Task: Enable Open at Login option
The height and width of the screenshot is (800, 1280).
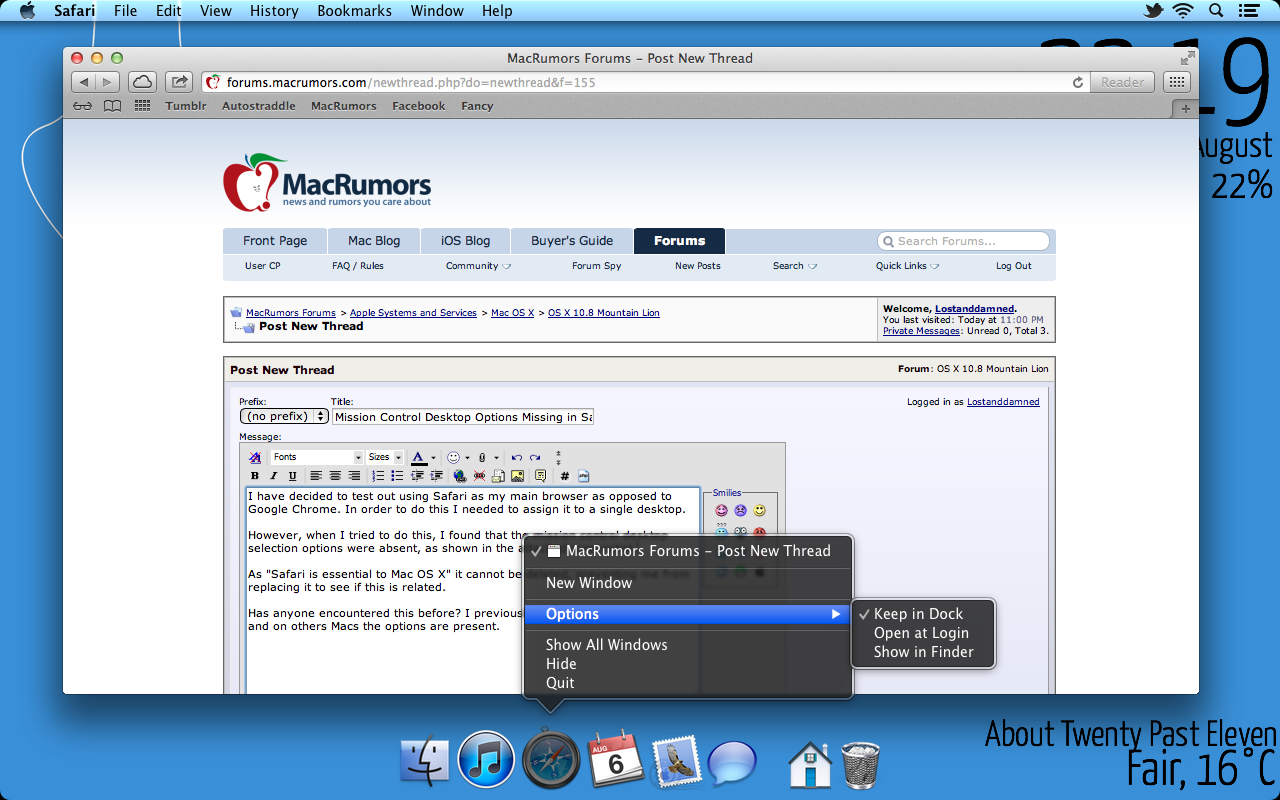Action: 922,633
